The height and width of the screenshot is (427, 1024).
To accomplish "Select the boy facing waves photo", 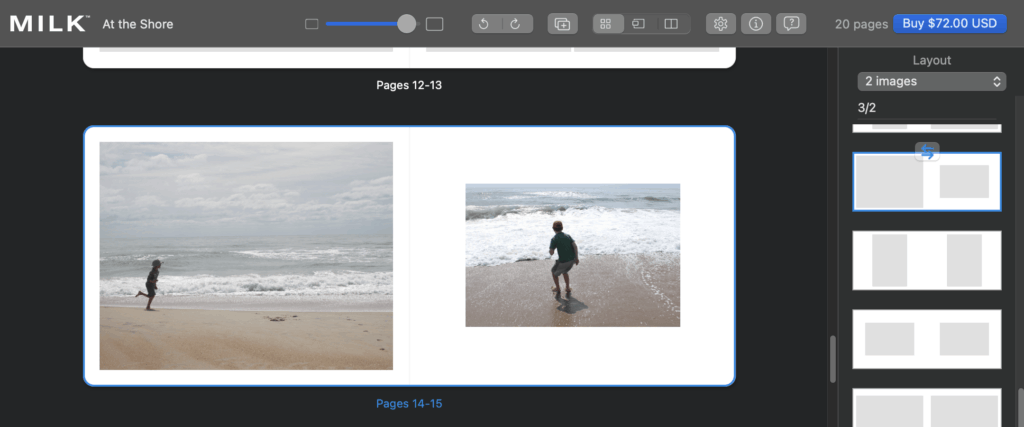I will point(573,255).
